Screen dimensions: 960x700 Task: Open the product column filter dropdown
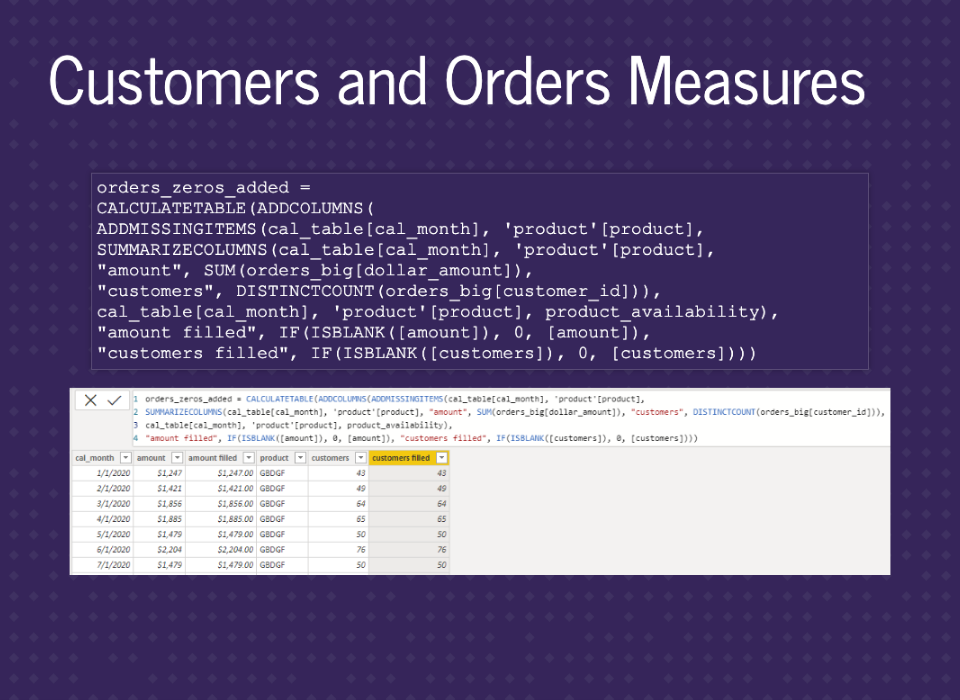pyautogui.click(x=299, y=458)
